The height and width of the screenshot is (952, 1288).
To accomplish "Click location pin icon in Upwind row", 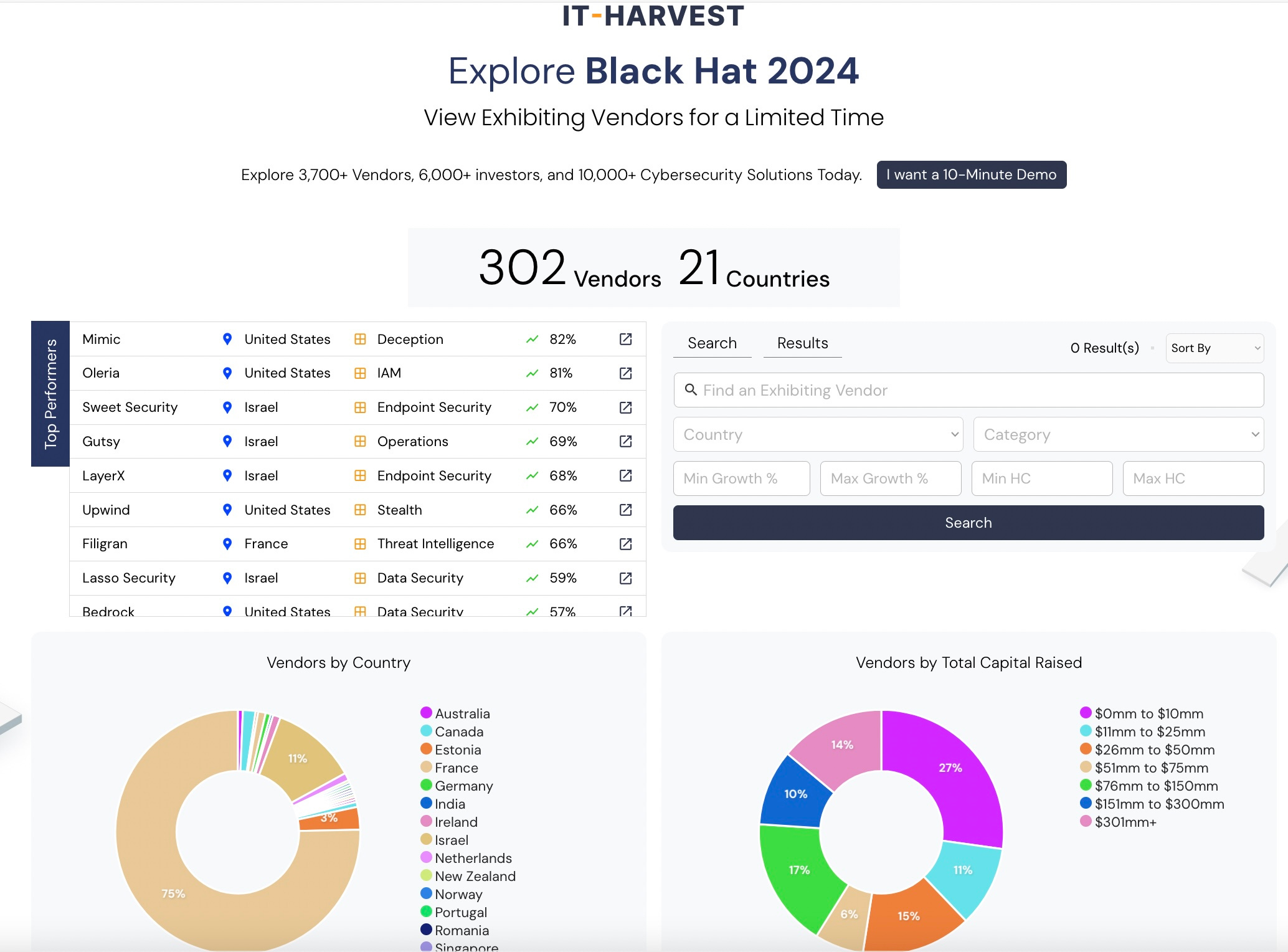I will [x=227, y=510].
